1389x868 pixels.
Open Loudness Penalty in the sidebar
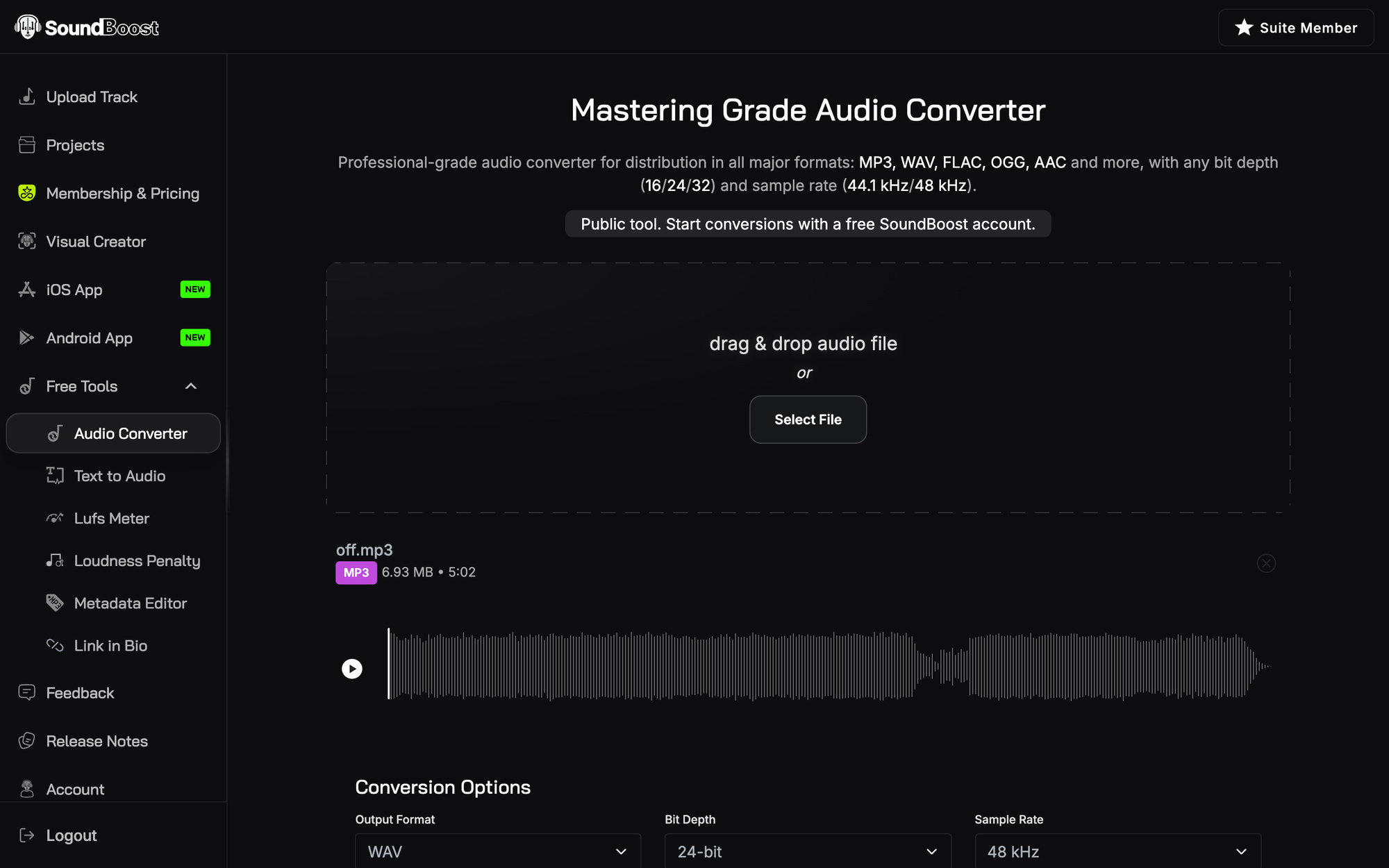(137, 560)
